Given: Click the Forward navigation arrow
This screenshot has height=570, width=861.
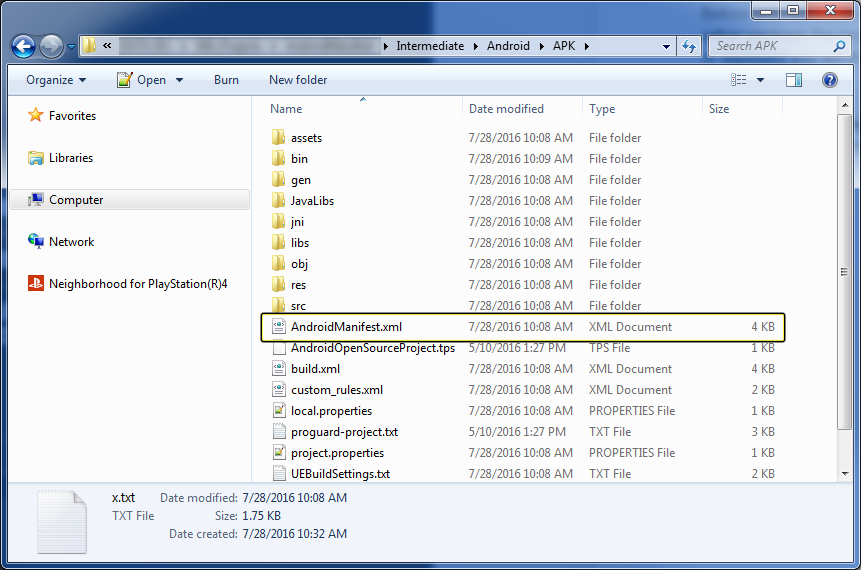Looking at the screenshot, I should (x=52, y=47).
